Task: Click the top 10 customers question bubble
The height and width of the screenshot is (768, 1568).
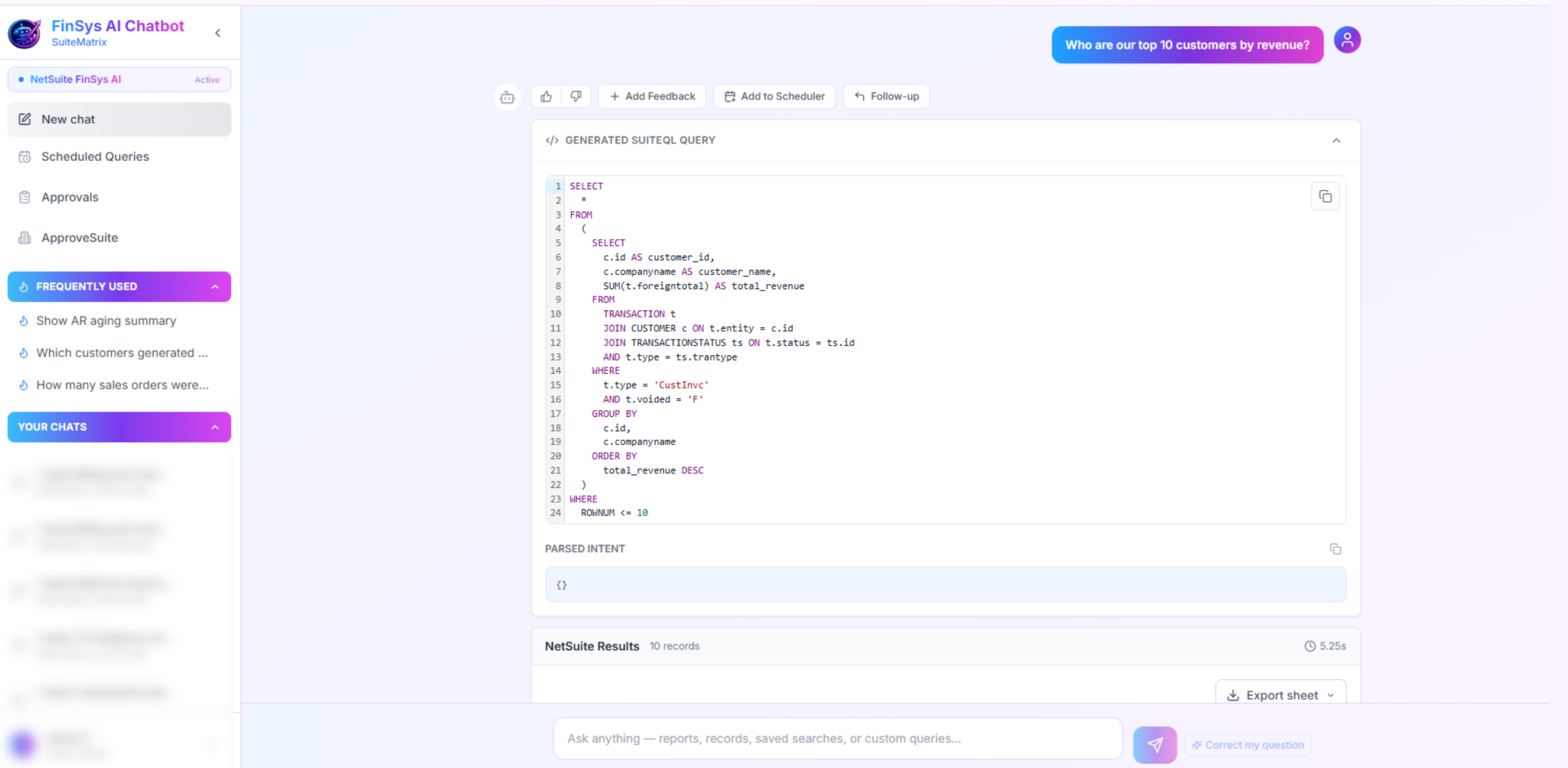Action: pyautogui.click(x=1187, y=45)
